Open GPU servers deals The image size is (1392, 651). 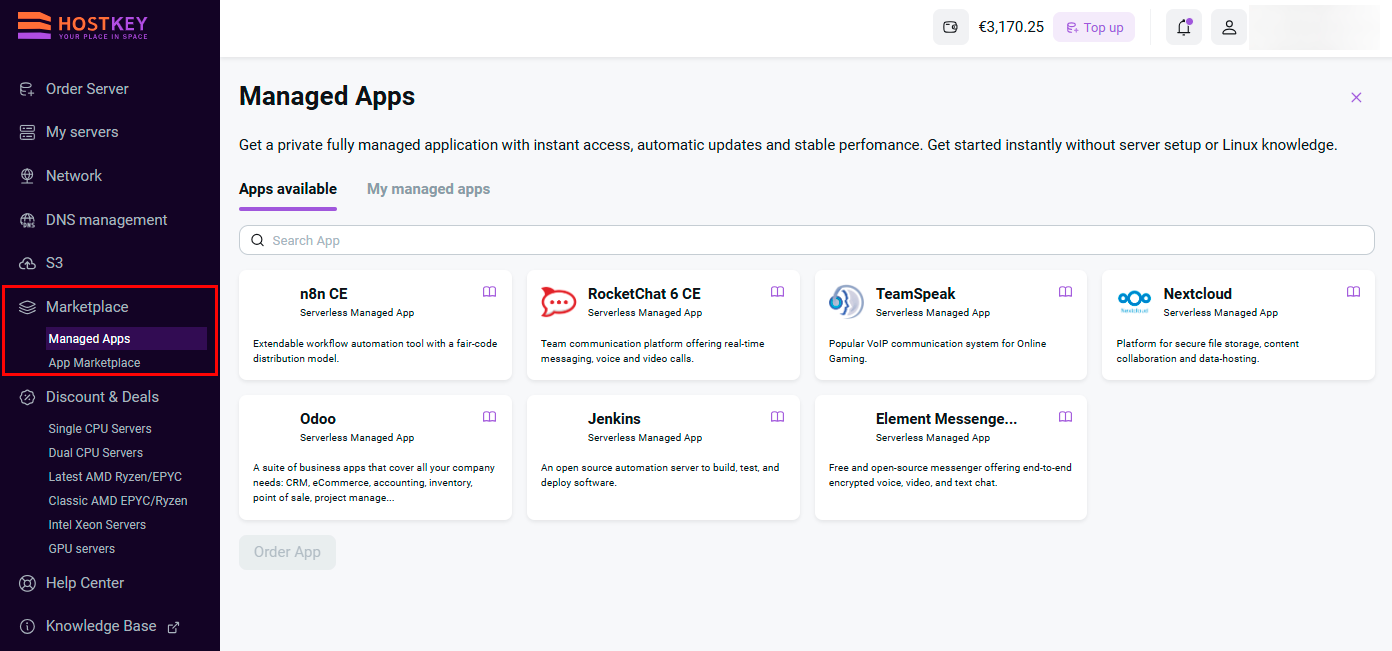pos(82,549)
